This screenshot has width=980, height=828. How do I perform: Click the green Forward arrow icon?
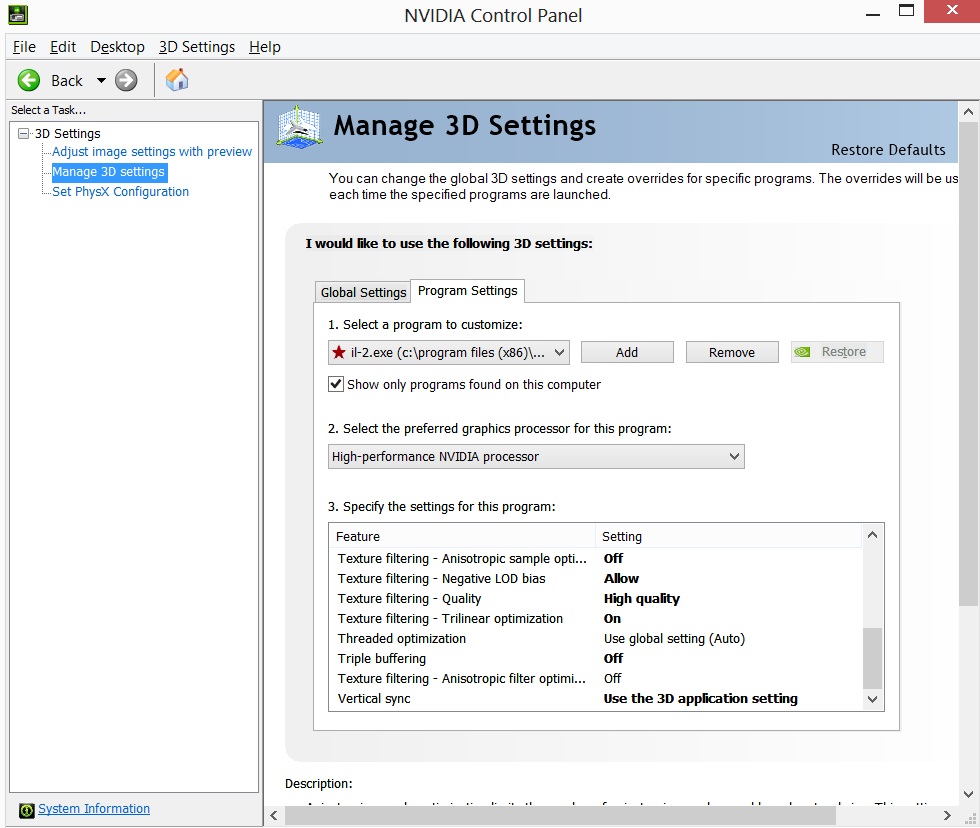click(126, 80)
